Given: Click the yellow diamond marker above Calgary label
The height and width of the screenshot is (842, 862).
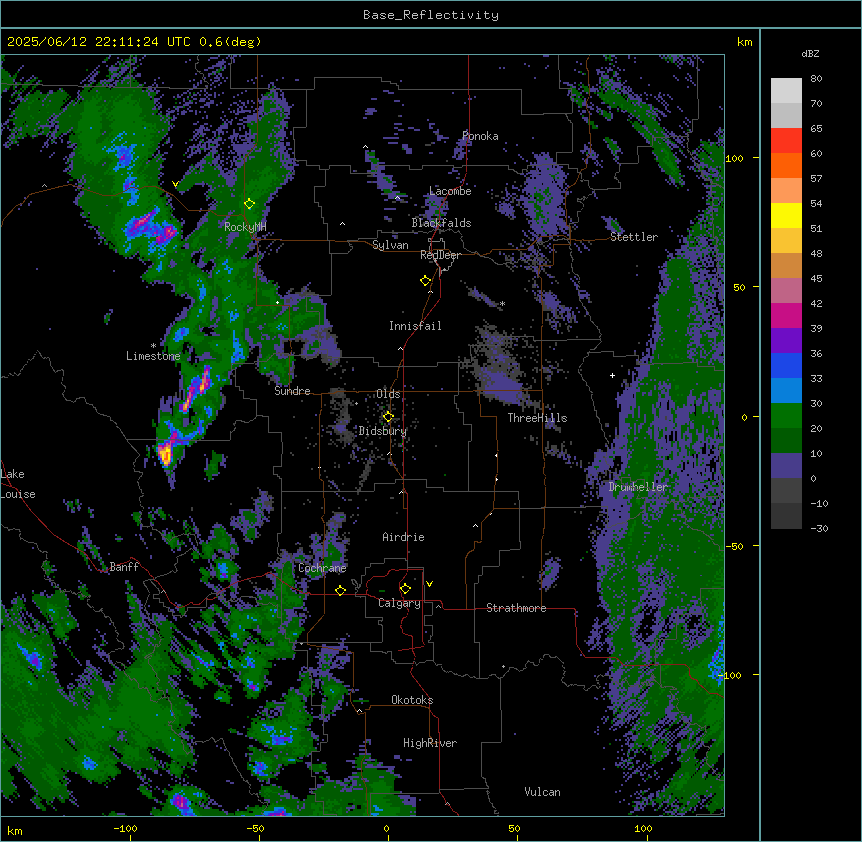Looking at the screenshot, I should [x=405, y=589].
